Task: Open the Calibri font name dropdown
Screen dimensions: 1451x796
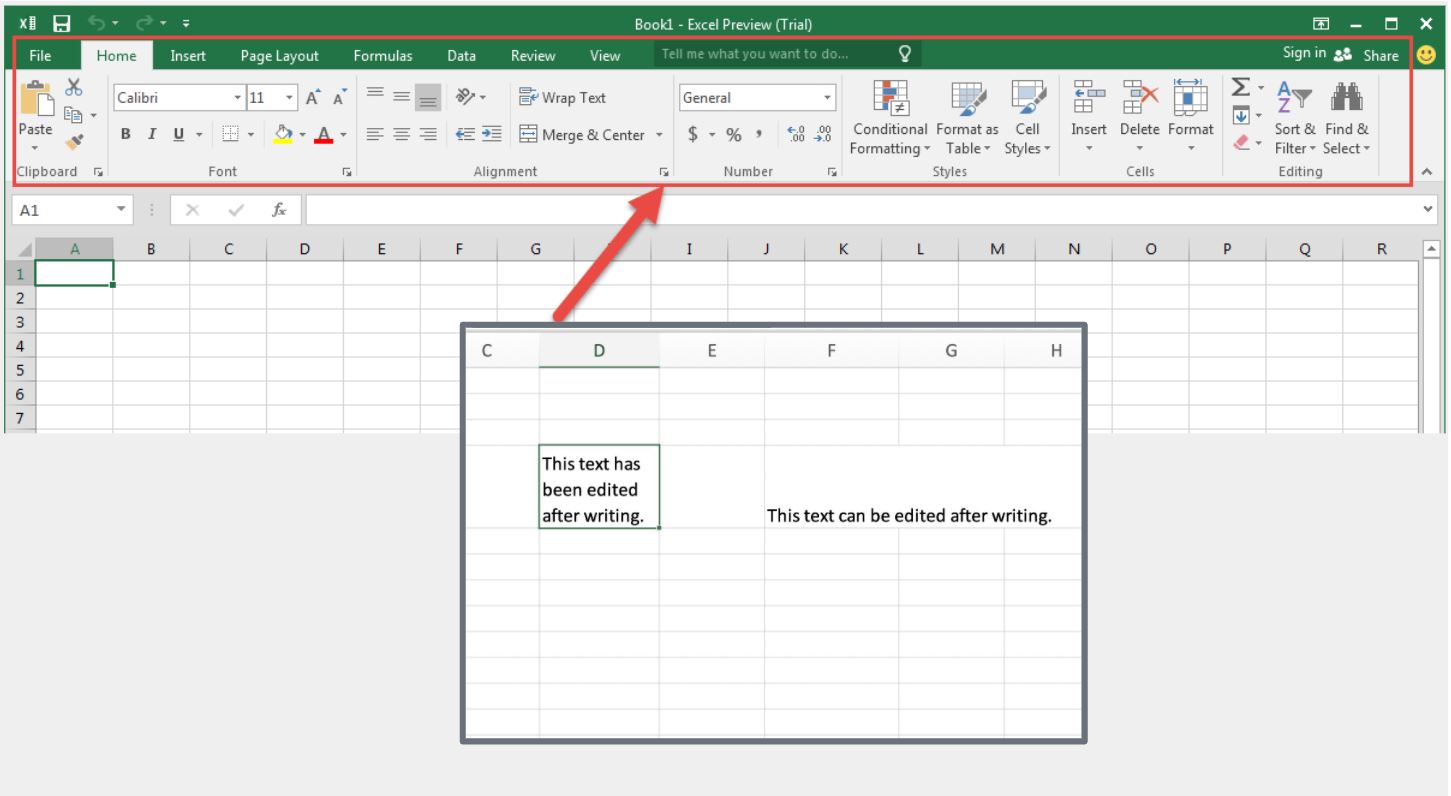Action: coord(238,98)
